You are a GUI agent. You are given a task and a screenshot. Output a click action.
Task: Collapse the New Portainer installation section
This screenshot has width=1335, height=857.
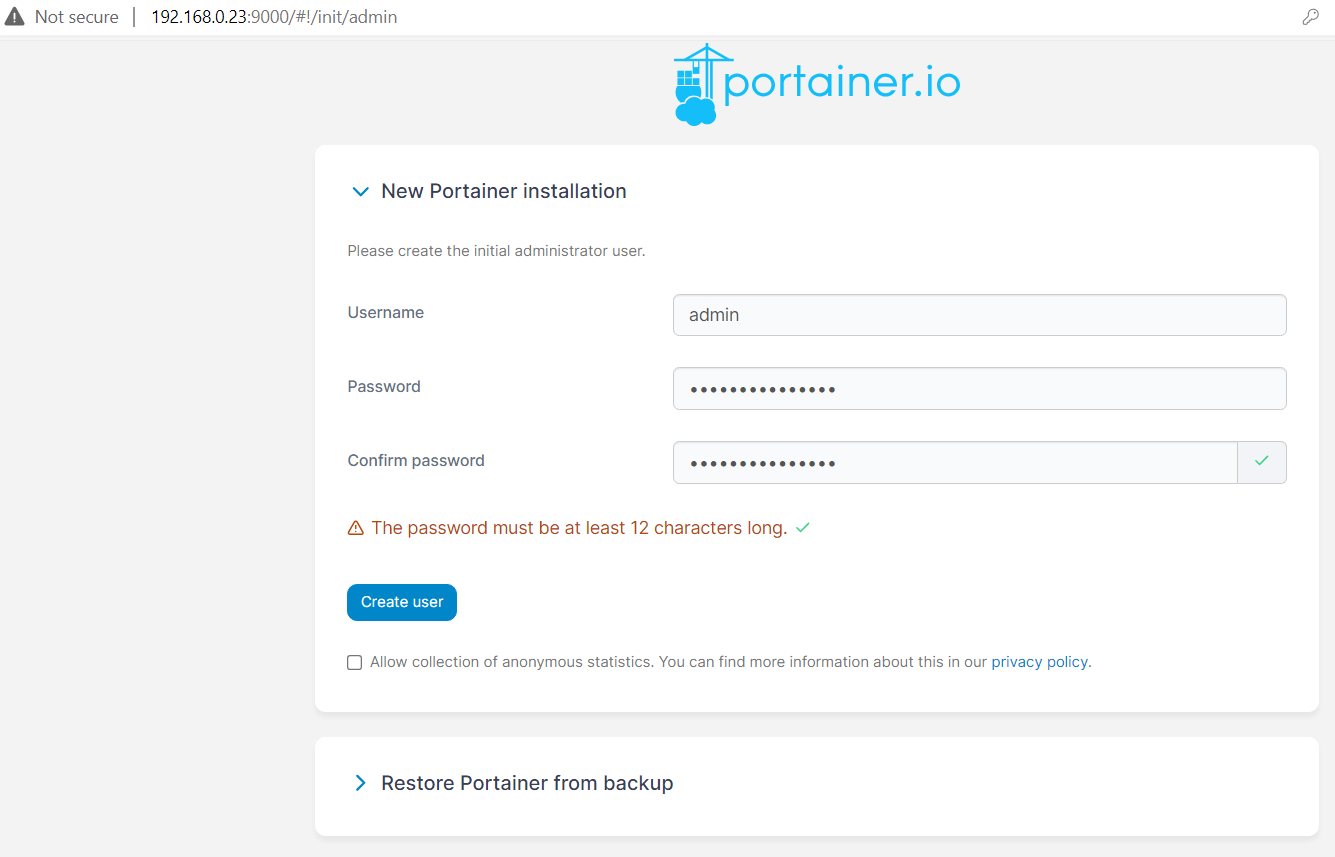tap(360, 191)
